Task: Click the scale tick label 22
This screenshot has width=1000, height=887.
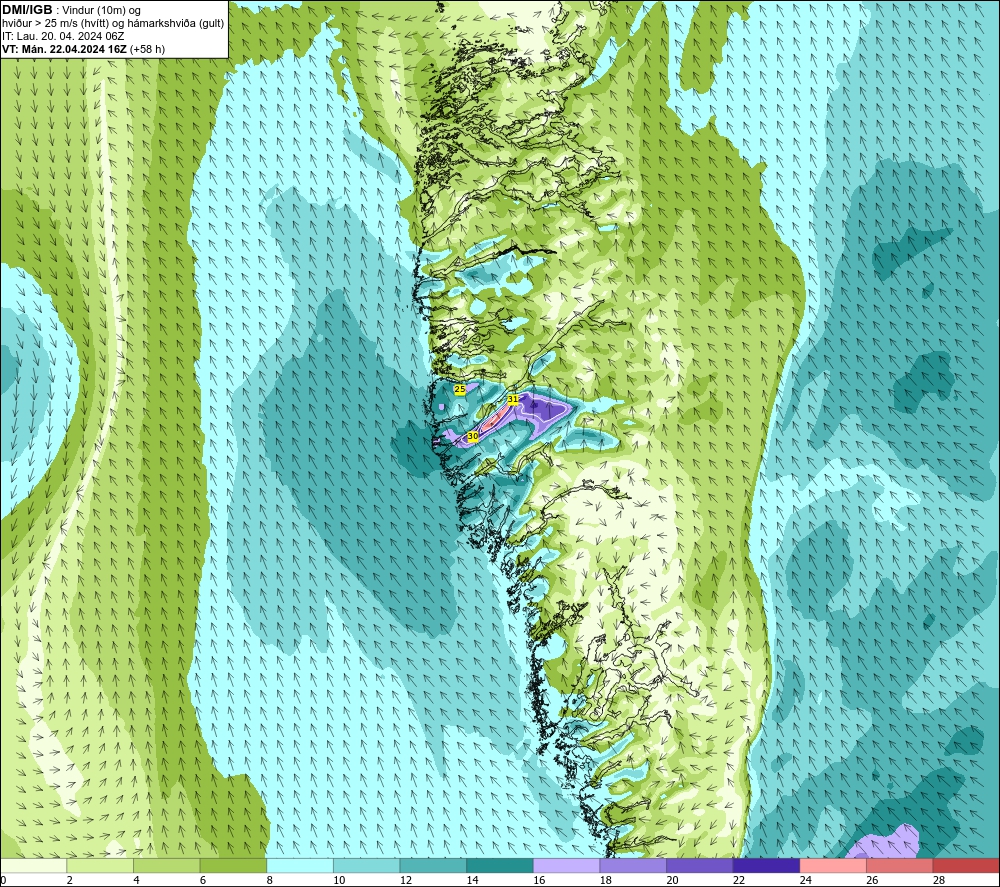Action: pos(739,881)
